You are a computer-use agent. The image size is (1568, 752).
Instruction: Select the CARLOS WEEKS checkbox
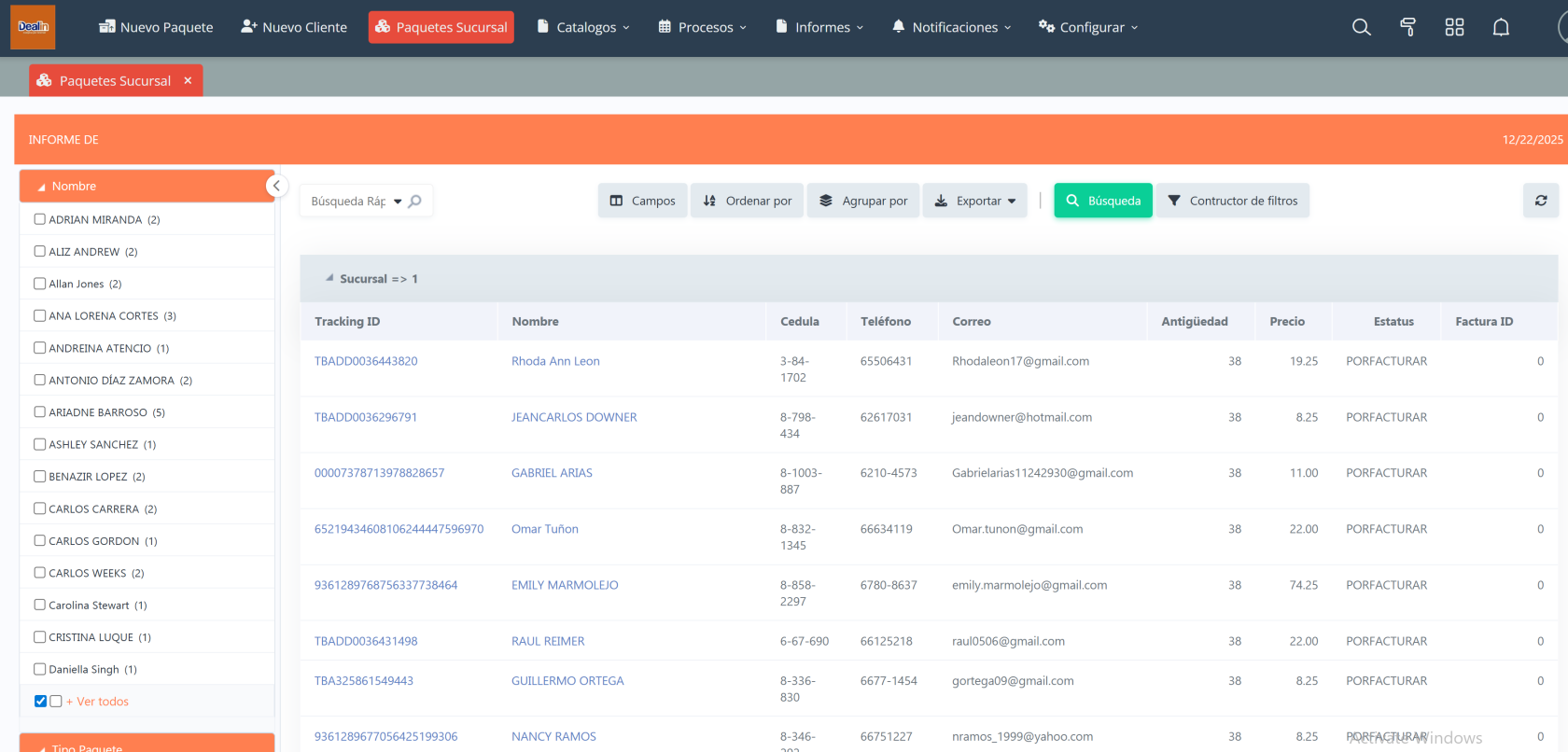pyautogui.click(x=40, y=573)
